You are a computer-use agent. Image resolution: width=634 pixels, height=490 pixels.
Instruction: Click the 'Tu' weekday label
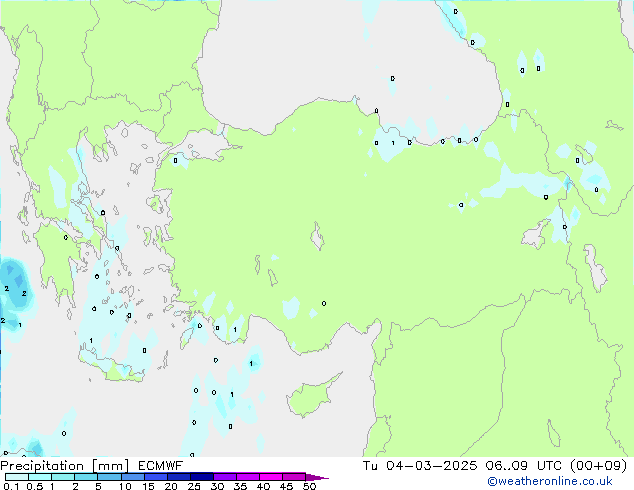(x=370, y=466)
